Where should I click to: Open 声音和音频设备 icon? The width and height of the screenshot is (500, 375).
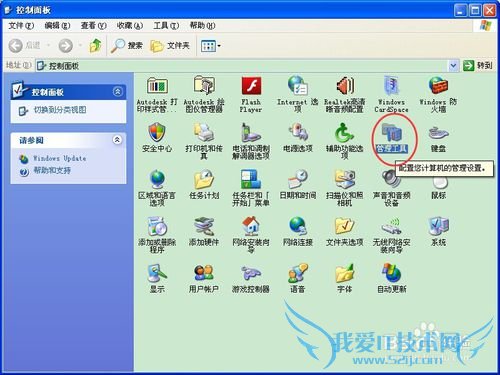[391, 179]
